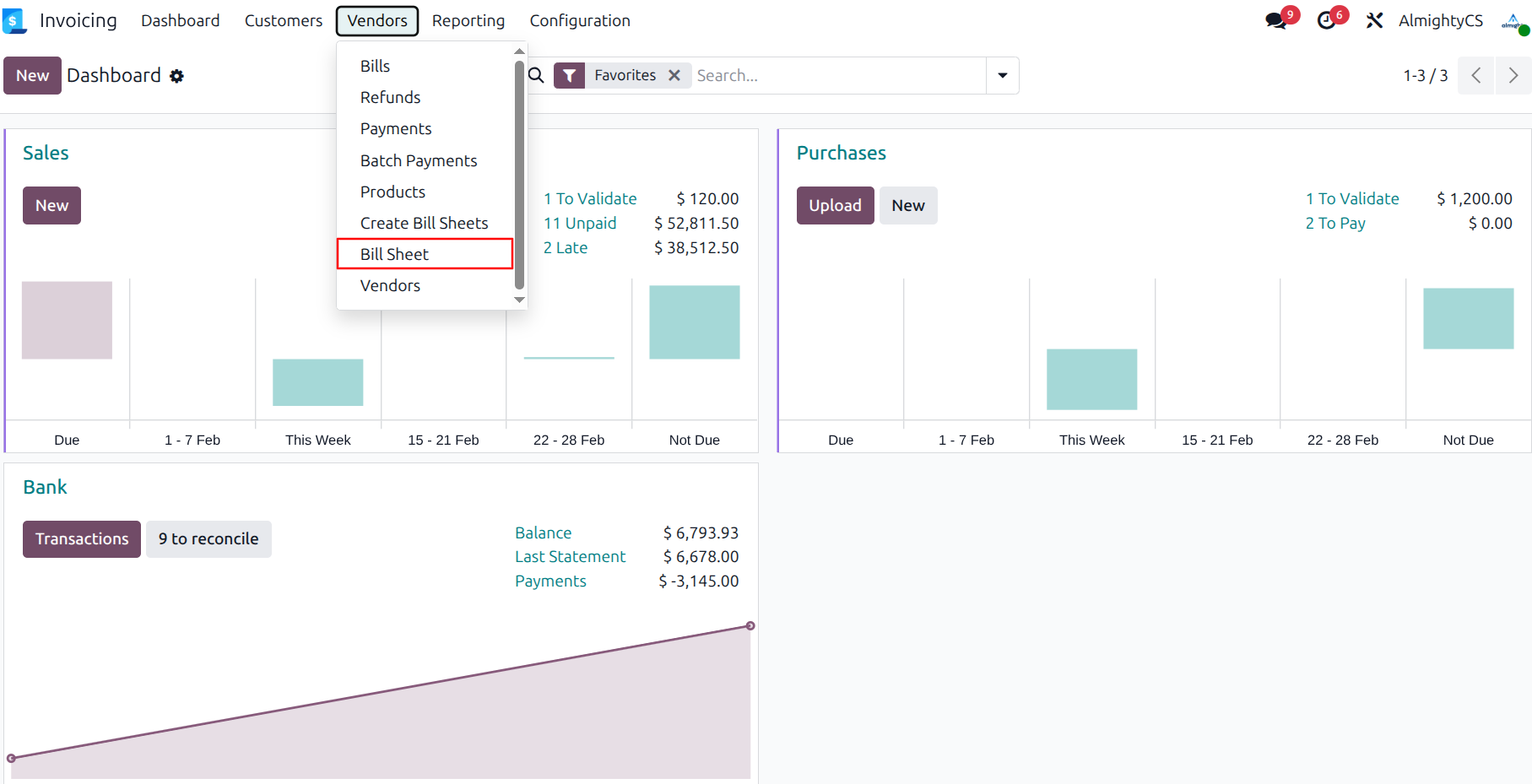Click the Upload button in Purchases

click(834, 206)
